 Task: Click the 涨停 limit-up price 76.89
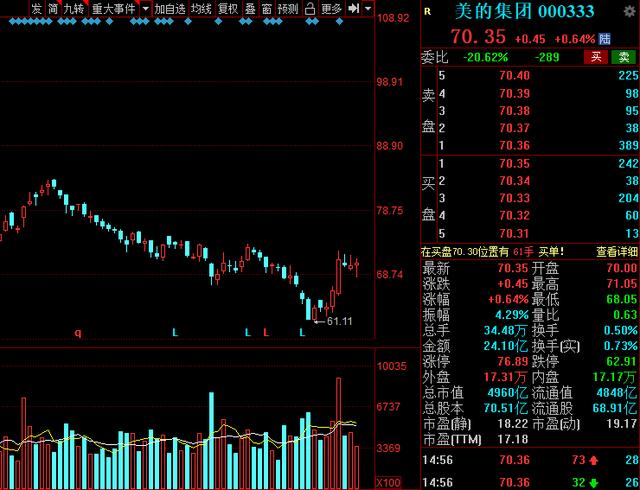click(x=513, y=362)
